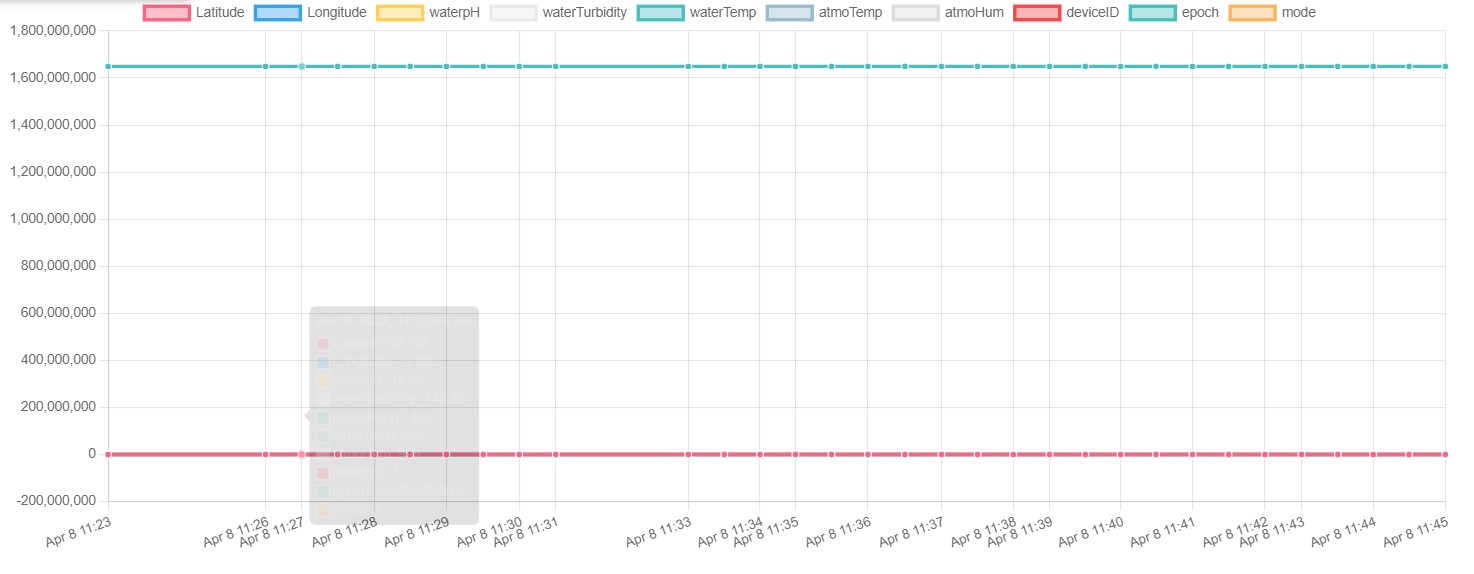The width and height of the screenshot is (1474, 574).
Task: Click the epoch data point at Apr 8 11:26
Action: point(265,67)
